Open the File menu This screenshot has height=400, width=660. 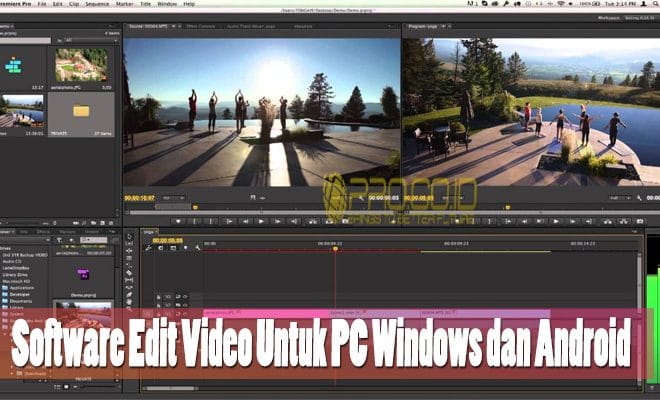(42, 4)
